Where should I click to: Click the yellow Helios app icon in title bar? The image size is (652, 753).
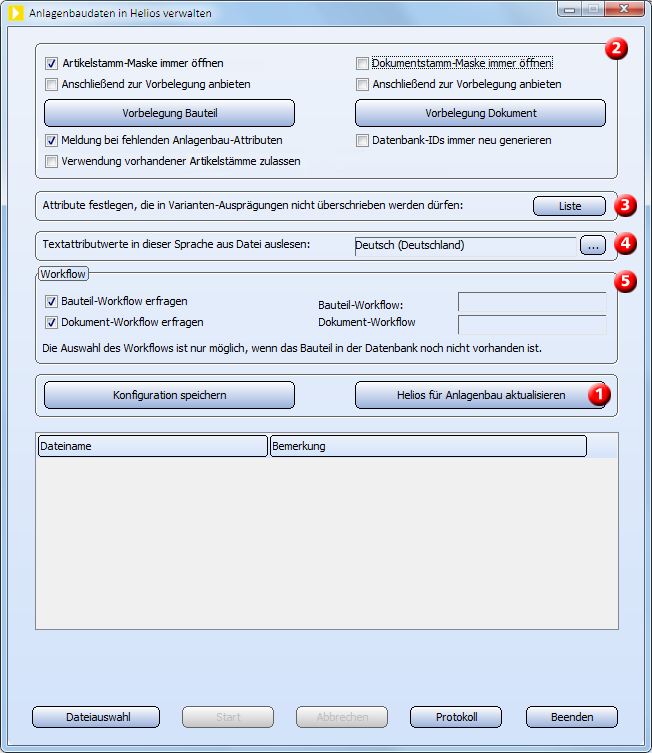16,13
